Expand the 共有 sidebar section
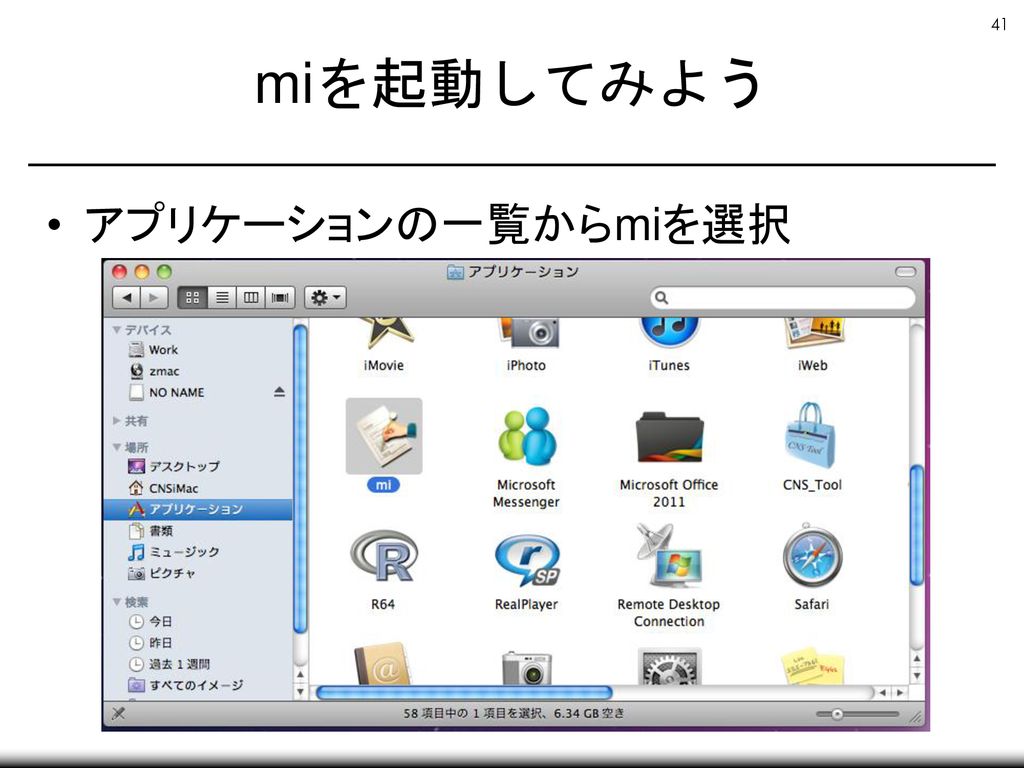The height and width of the screenshot is (768, 1024). [117, 421]
